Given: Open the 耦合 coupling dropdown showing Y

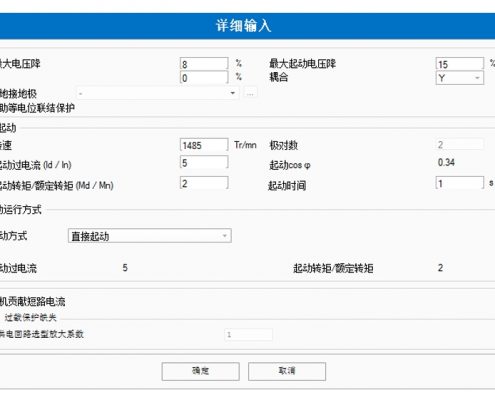Looking at the screenshot, I should pos(459,78).
